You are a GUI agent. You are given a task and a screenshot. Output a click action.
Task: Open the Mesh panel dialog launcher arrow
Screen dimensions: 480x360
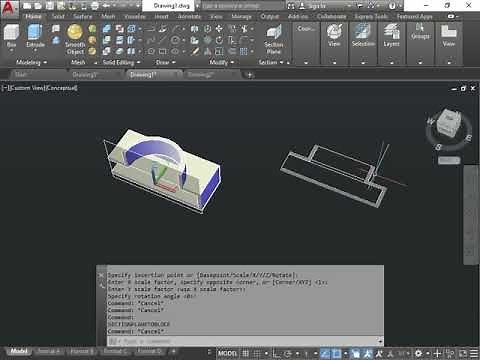(x=96, y=63)
